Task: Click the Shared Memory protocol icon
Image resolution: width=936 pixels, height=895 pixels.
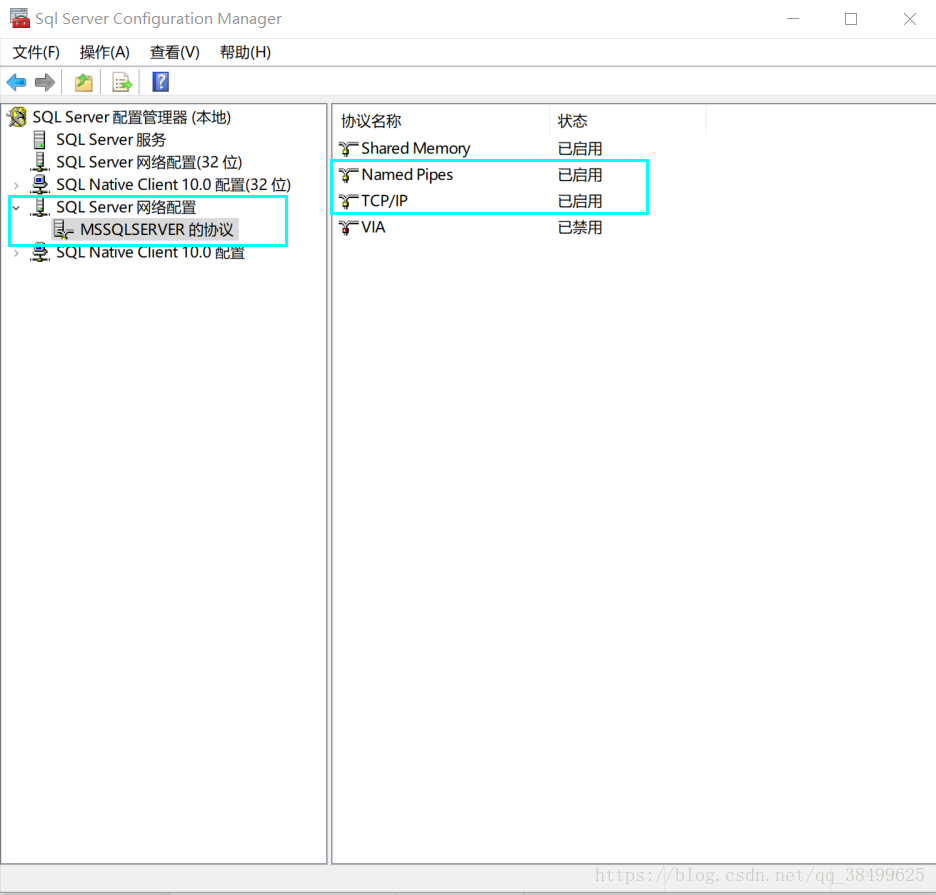Action: 348,148
